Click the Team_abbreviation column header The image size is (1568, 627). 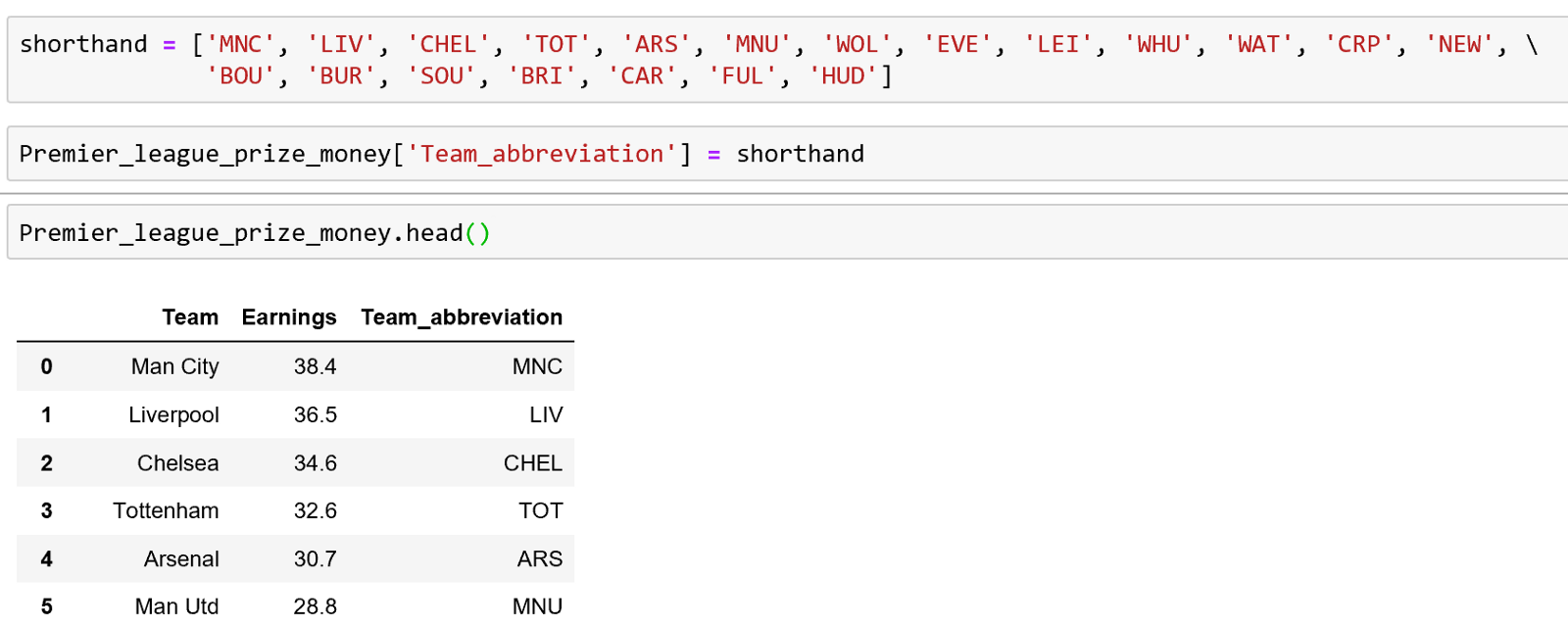tap(461, 317)
